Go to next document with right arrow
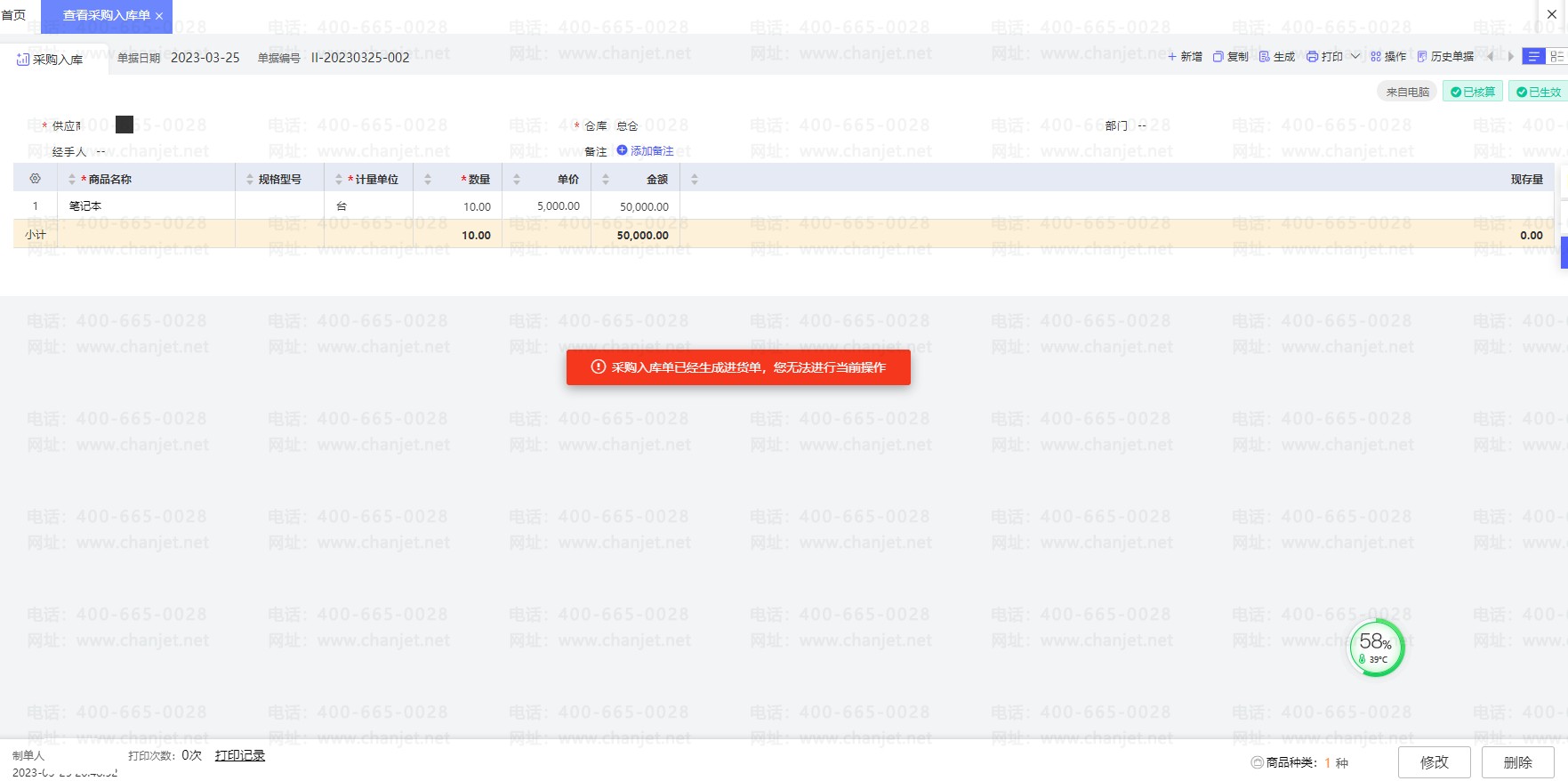This screenshot has width=1568, height=781. [1510, 57]
